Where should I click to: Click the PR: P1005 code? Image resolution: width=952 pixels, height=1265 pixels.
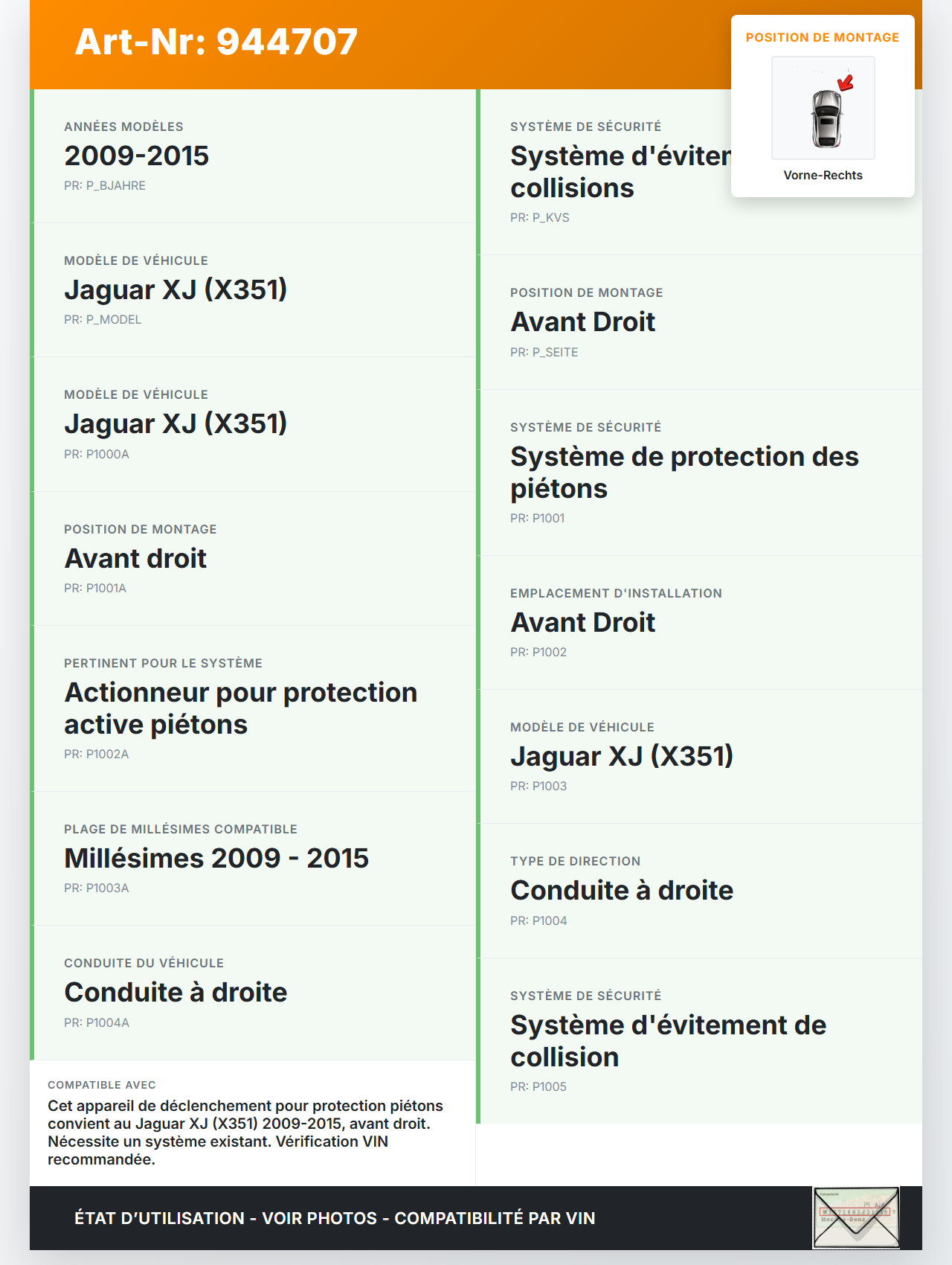[x=538, y=1086]
